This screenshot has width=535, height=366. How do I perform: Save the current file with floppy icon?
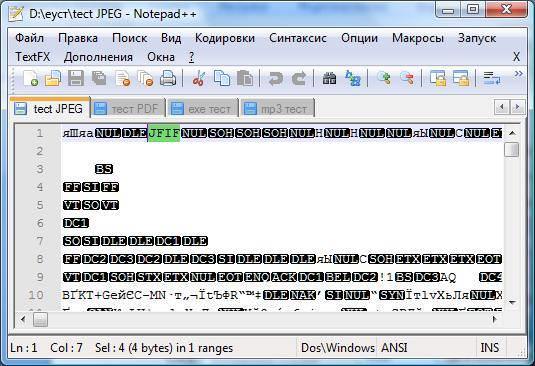coord(76,78)
